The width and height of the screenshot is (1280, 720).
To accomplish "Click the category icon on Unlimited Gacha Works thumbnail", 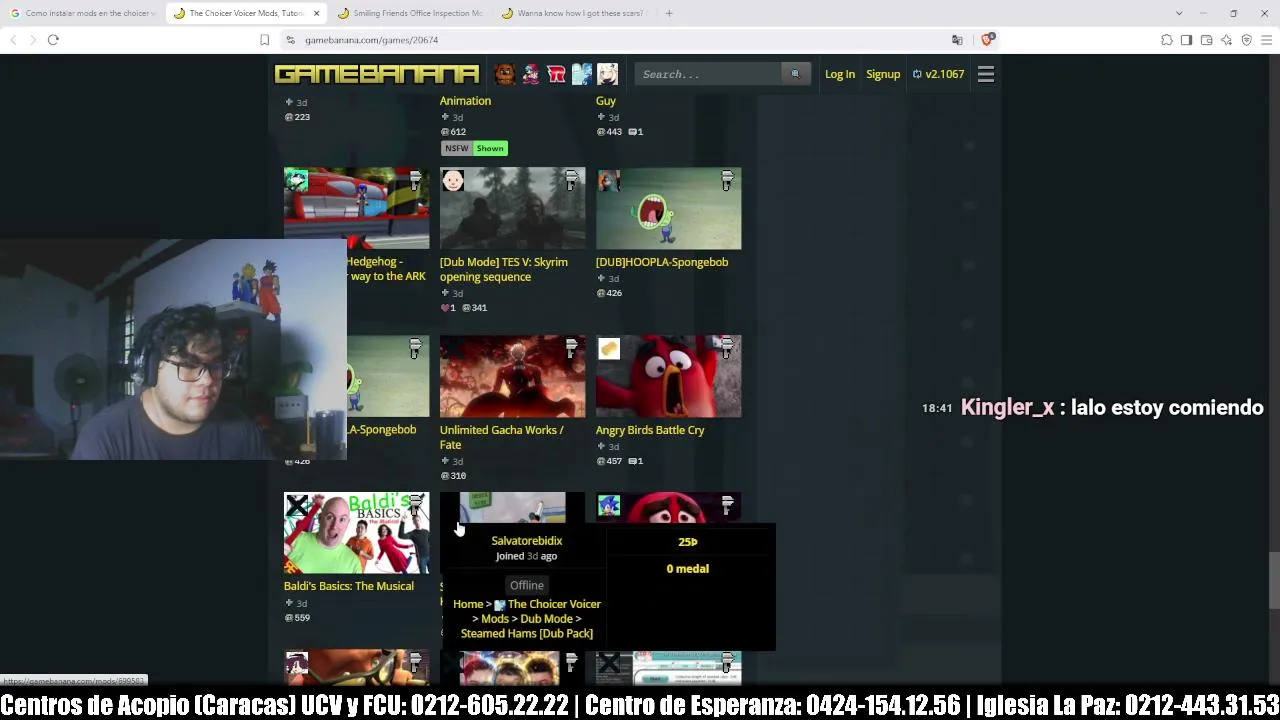I will click(571, 348).
